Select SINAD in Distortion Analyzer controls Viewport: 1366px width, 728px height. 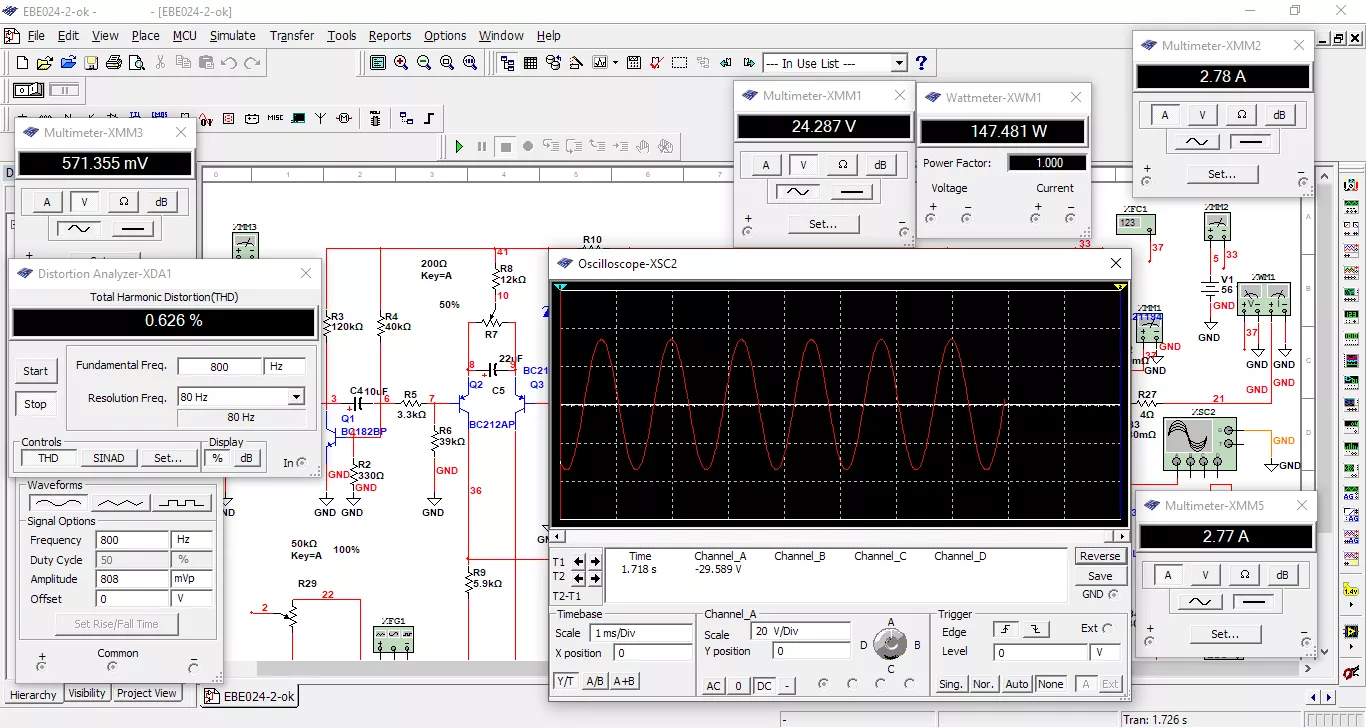[x=109, y=458]
